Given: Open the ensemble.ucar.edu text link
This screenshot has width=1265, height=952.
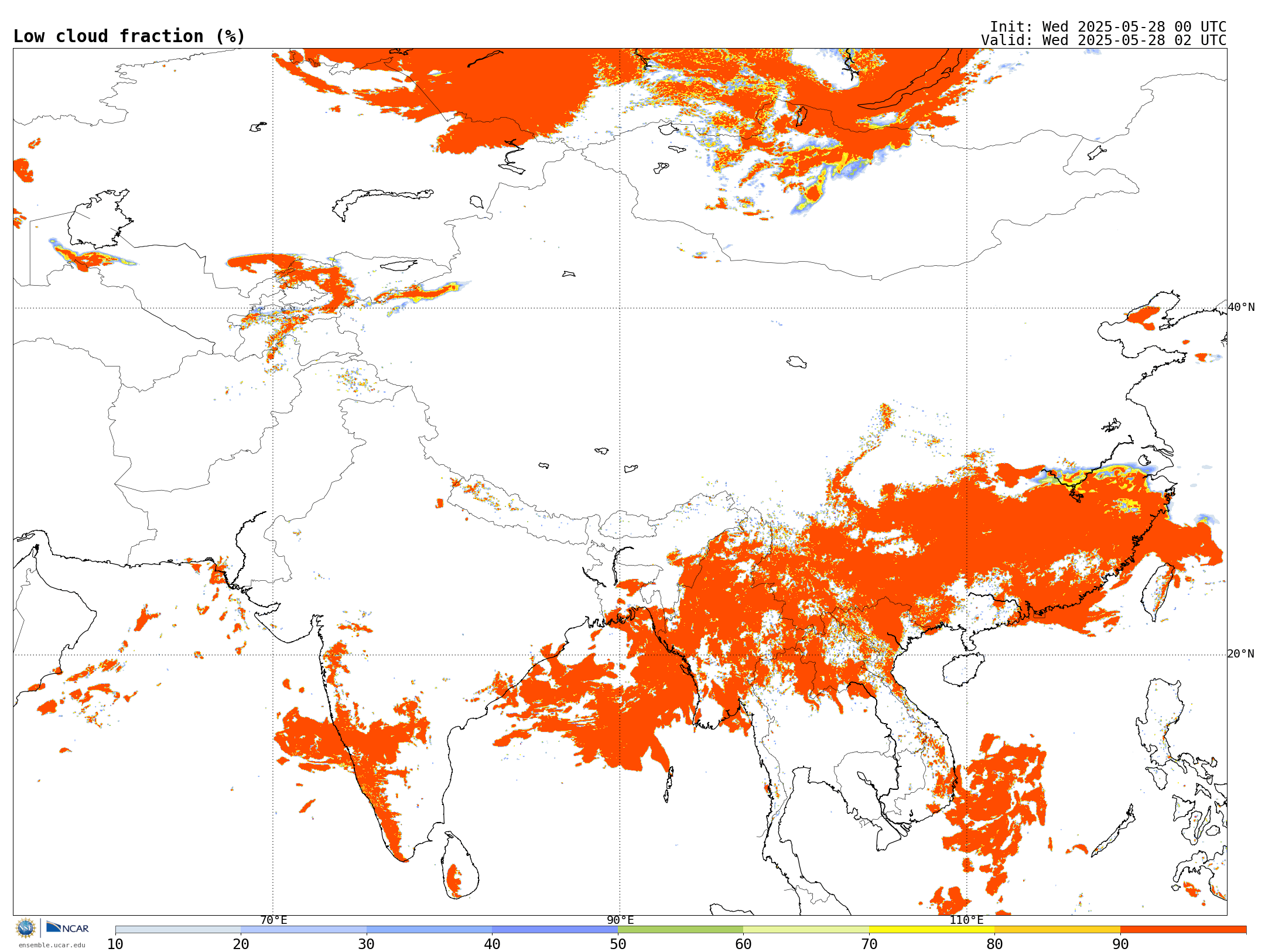Looking at the screenshot, I should (52, 945).
